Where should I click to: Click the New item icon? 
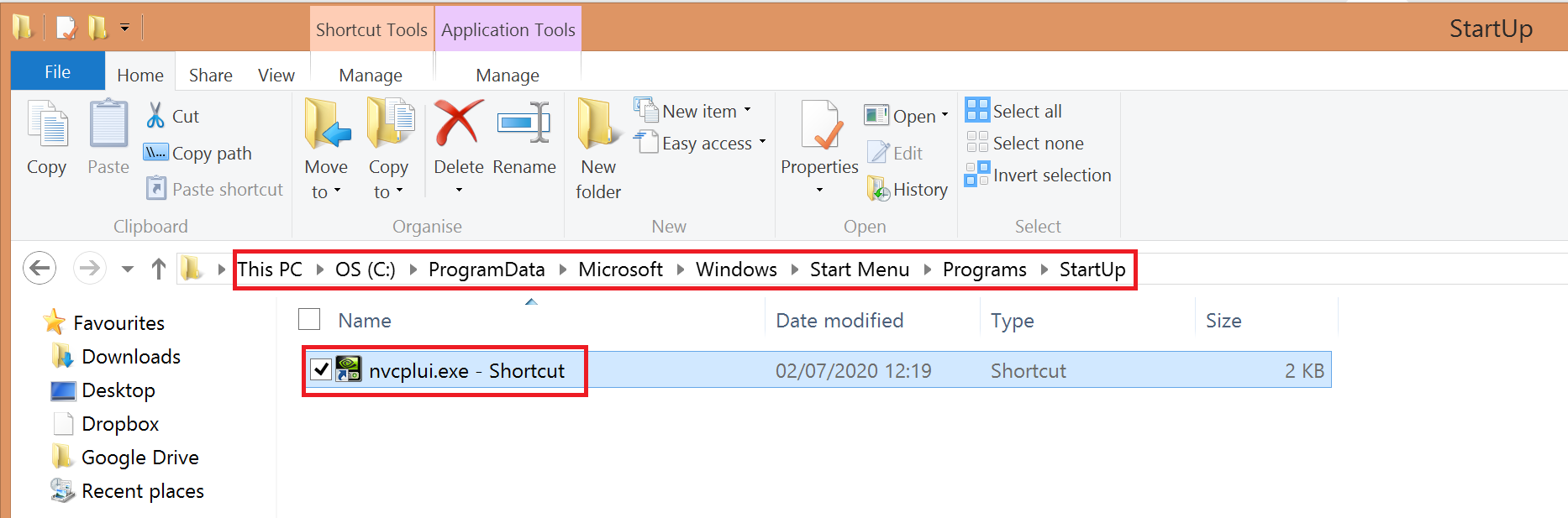(x=645, y=110)
